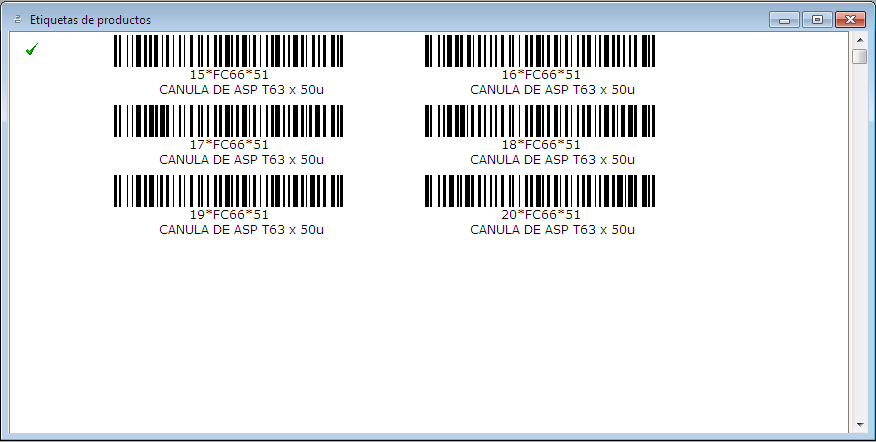Click the scrollbar down arrow
876x442 pixels.
[859, 425]
